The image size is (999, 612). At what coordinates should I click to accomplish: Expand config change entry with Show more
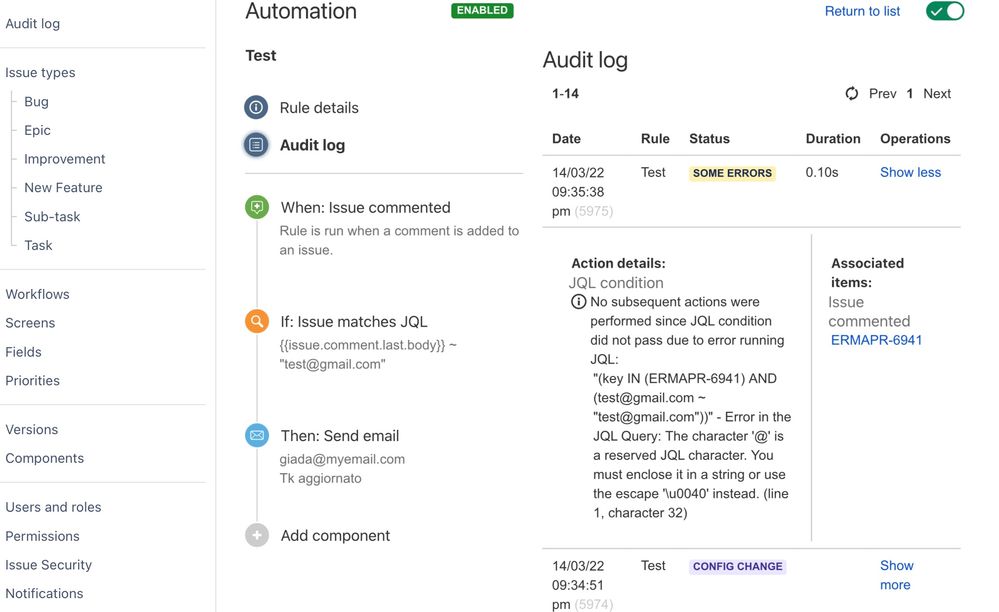(896, 575)
